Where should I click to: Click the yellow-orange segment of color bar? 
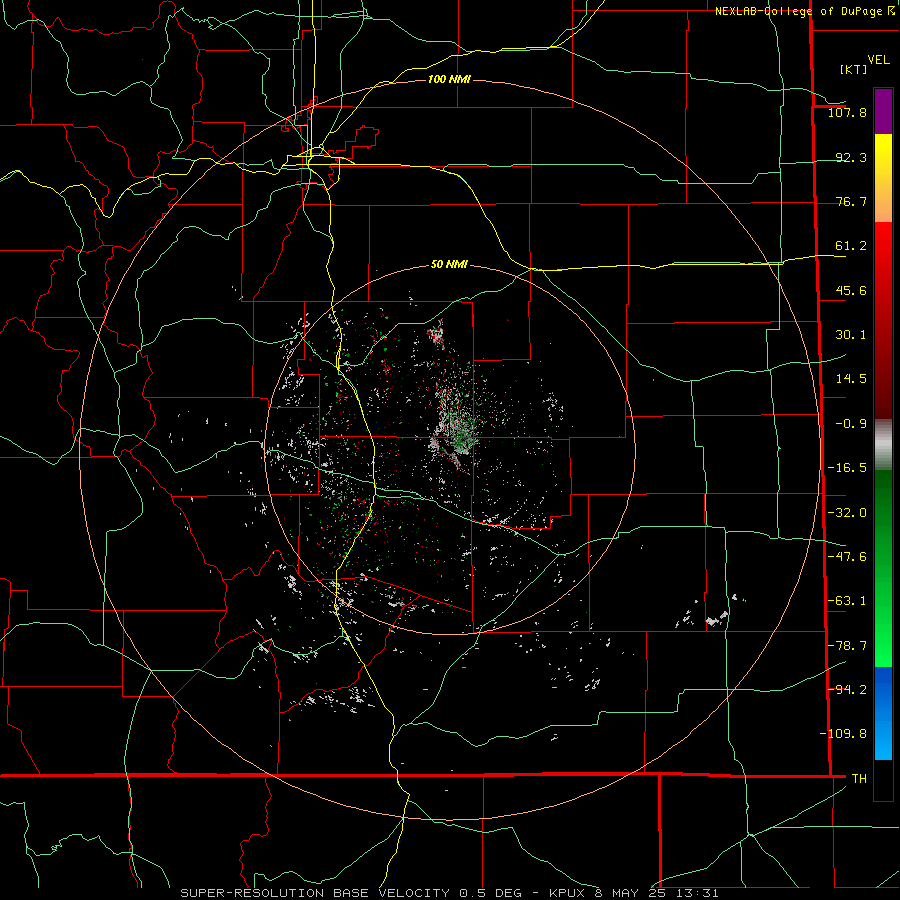click(x=883, y=178)
